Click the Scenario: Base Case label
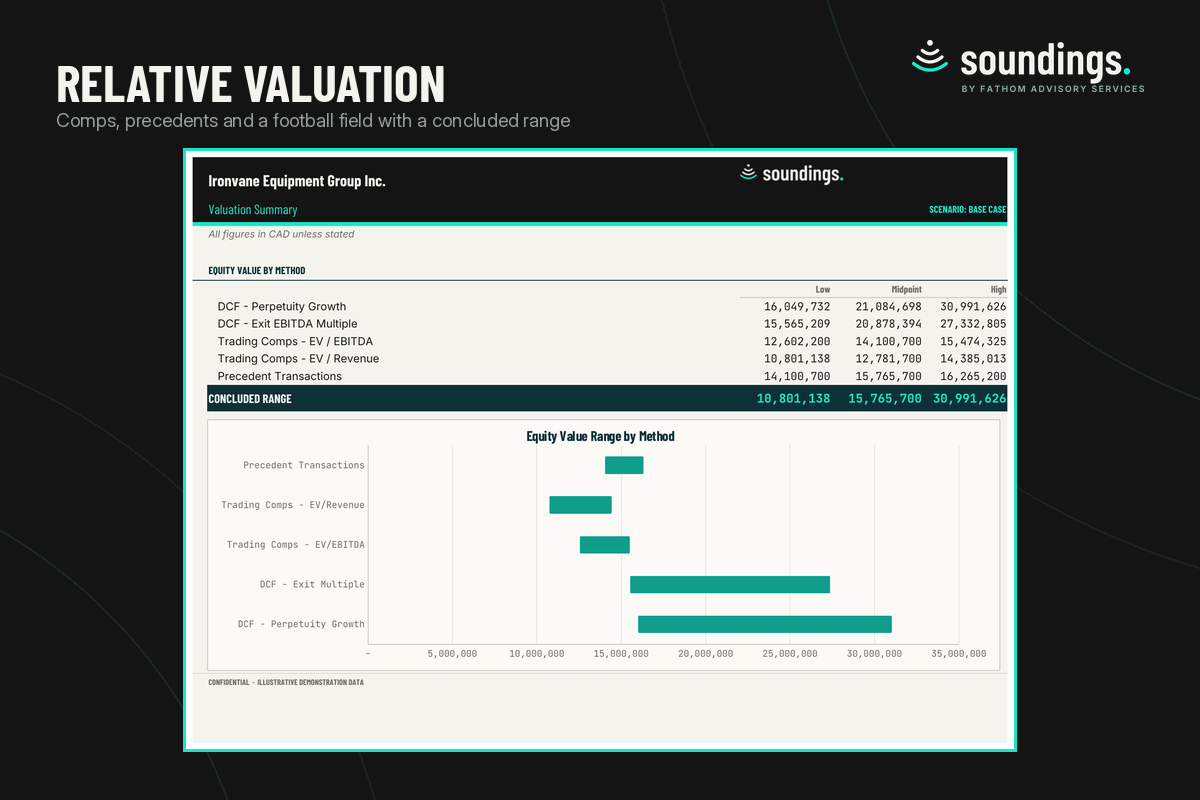Image resolution: width=1200 pixels, height=800 pixels. [x=968, y=210]
